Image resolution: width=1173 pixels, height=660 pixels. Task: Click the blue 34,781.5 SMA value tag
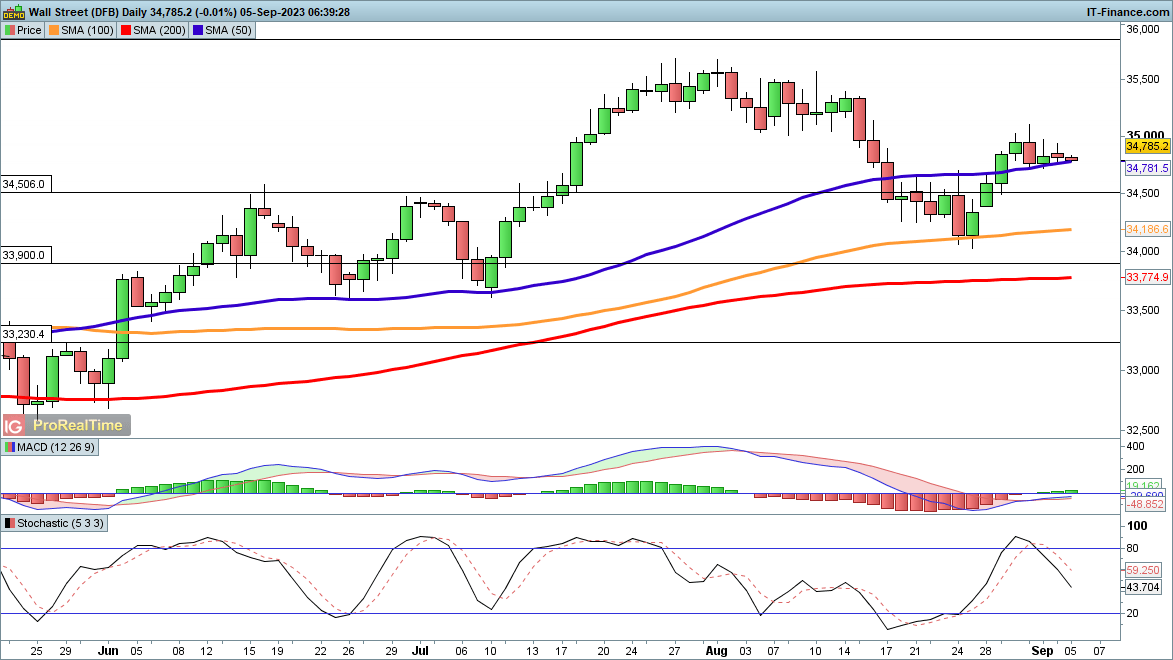(x=1147, y=168)
